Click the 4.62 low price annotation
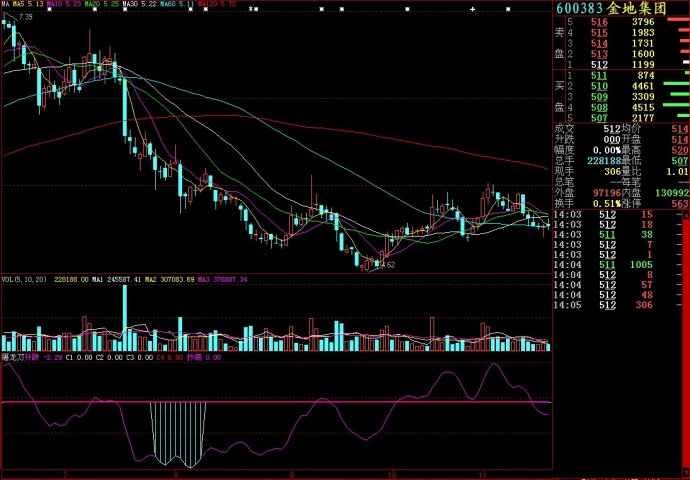This screenshot has height=480, width=690. click(x=388, y=265)
